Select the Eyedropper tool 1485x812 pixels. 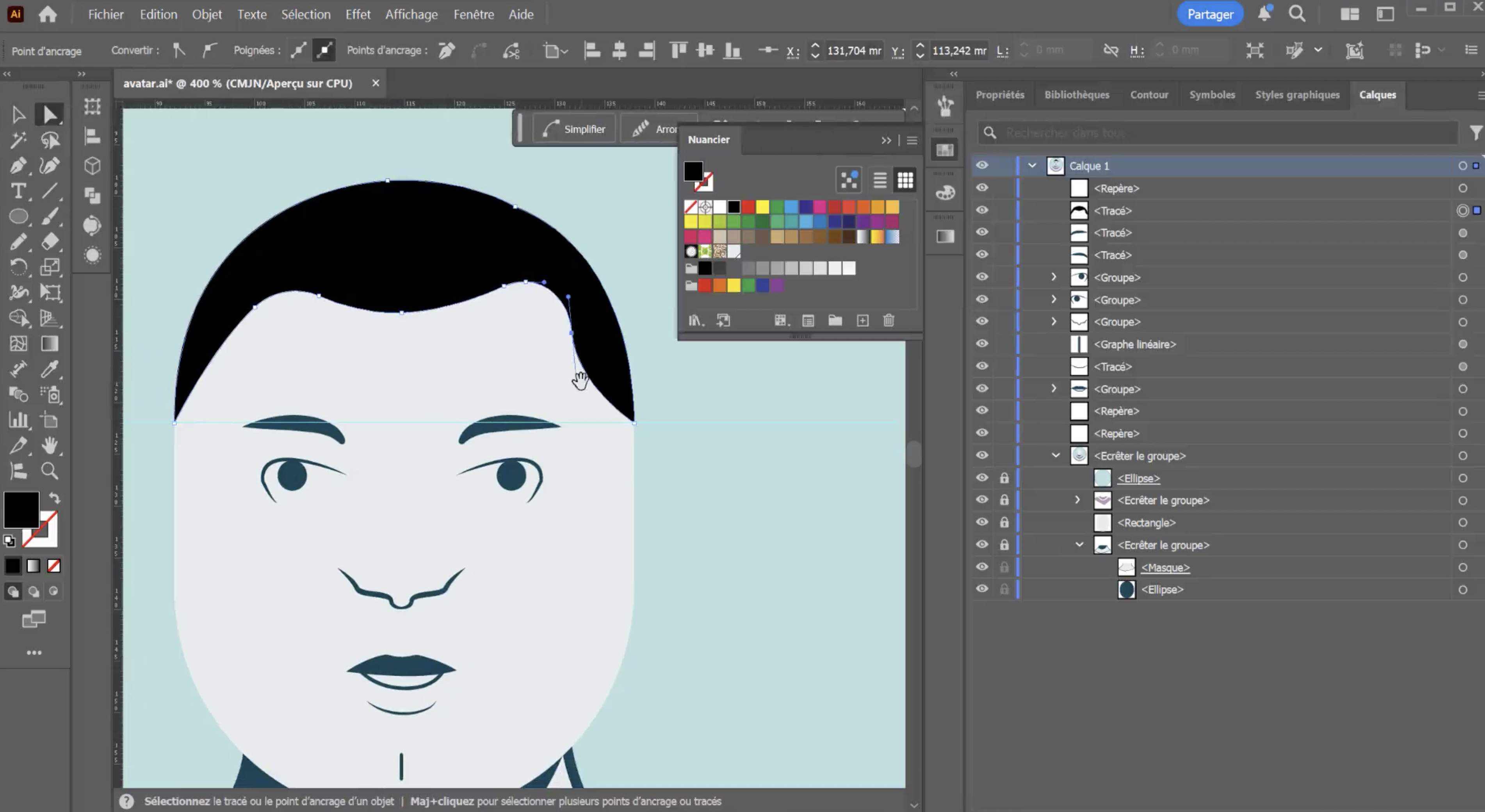coord(50,369)
